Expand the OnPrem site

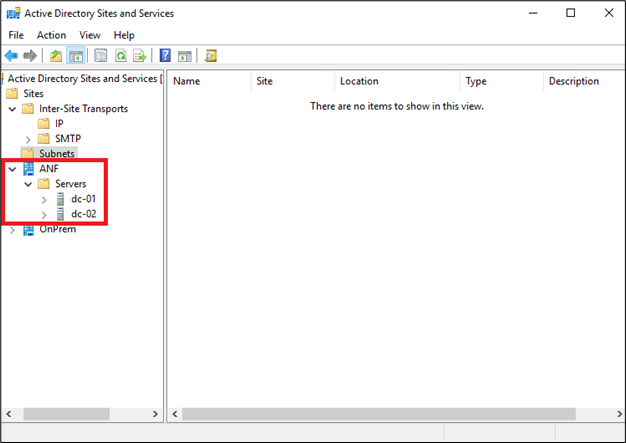pyautogui.click(x=12, y=230)
